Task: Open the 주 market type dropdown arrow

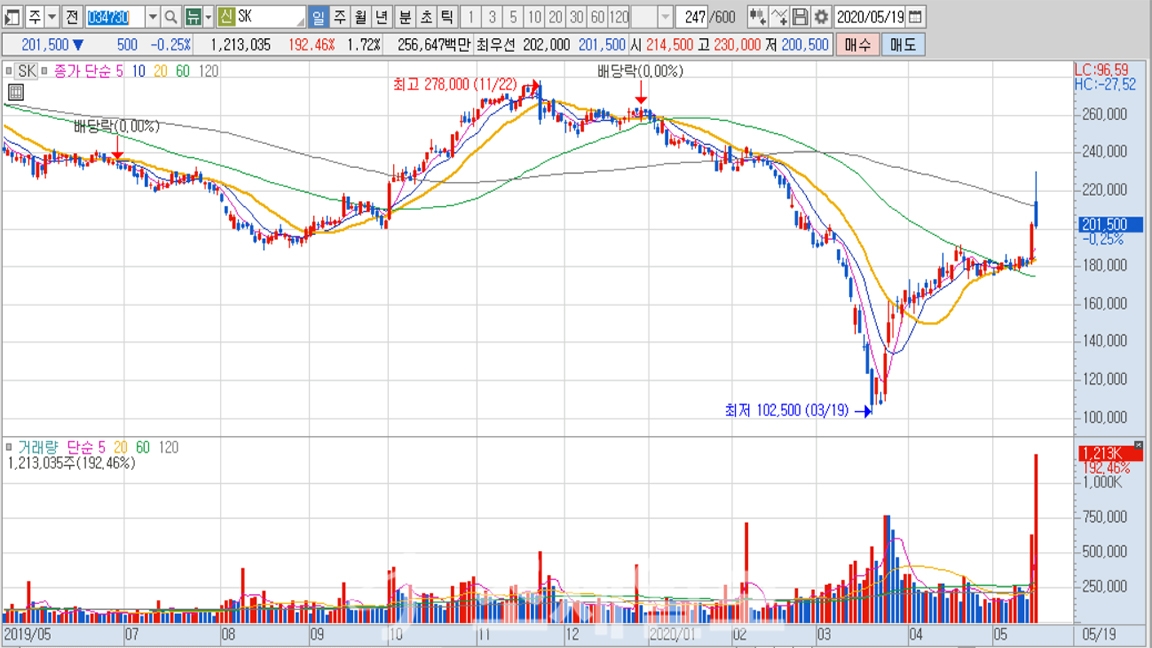Action: coord(52,17)
